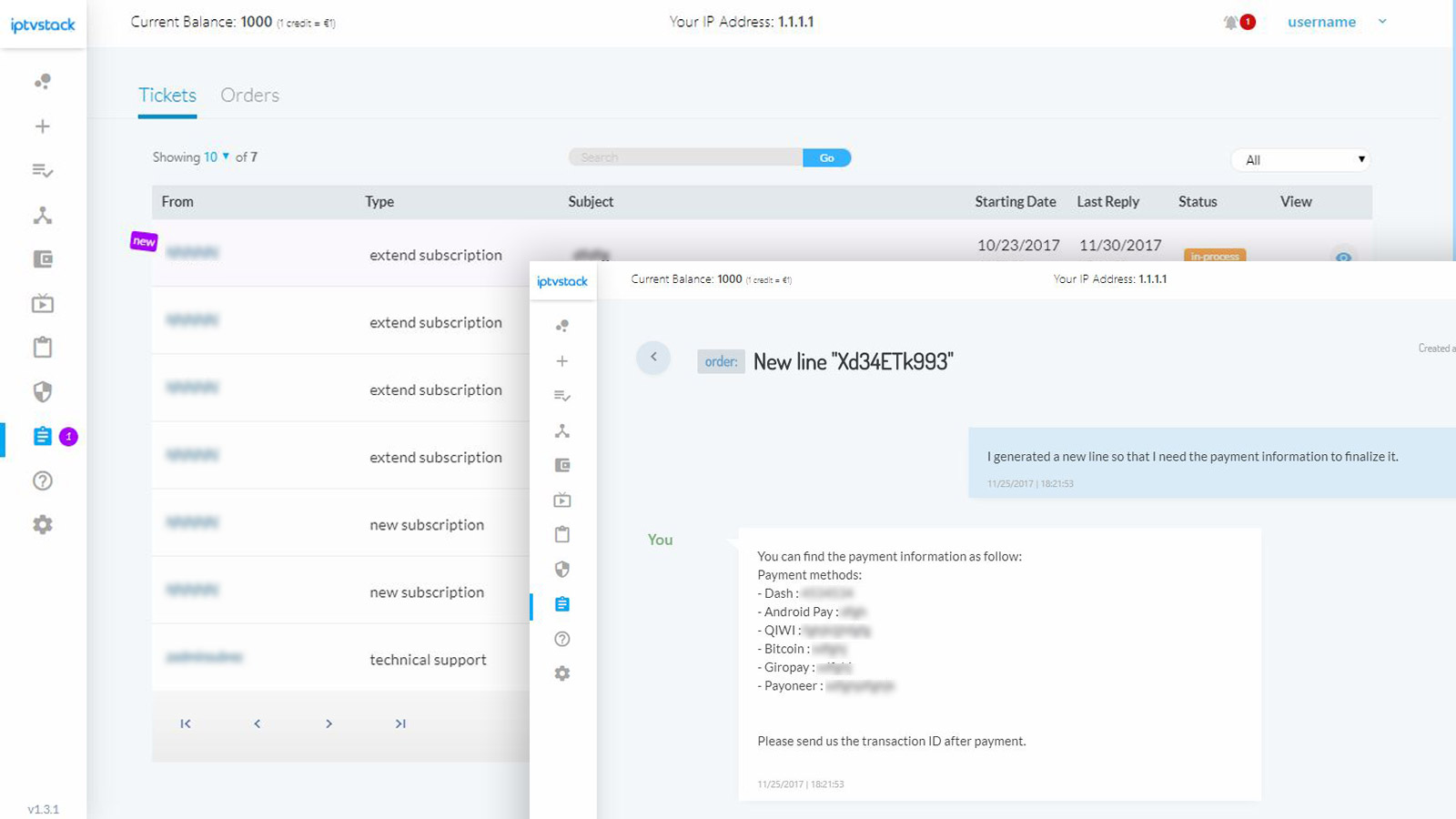Open the checklist icon in left sidebar
This screenshot has height=819, width=1456.
click(x=43, y=170)
